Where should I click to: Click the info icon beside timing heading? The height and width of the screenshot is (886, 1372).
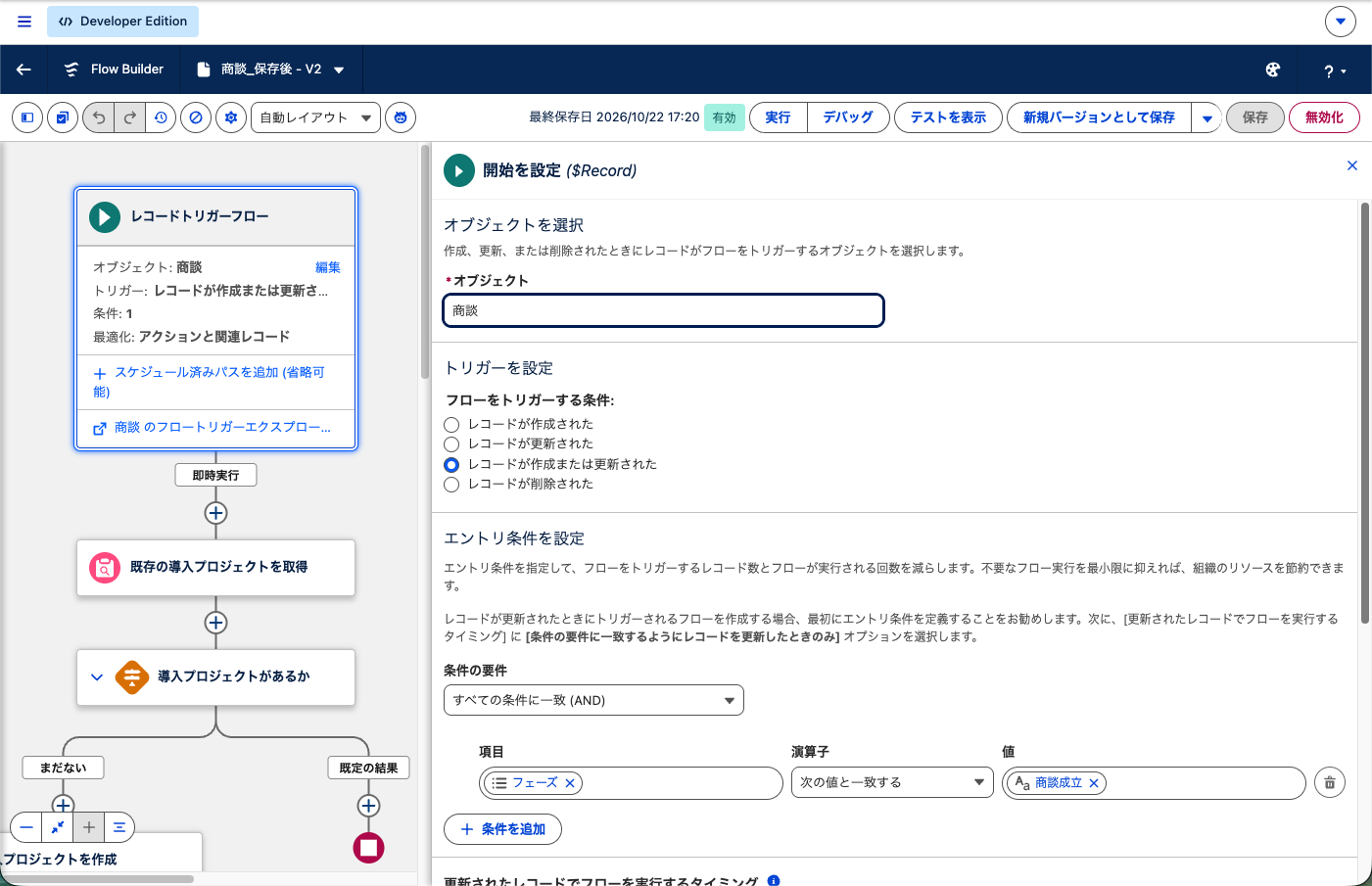pyautogui.click(x=774, y=880)
